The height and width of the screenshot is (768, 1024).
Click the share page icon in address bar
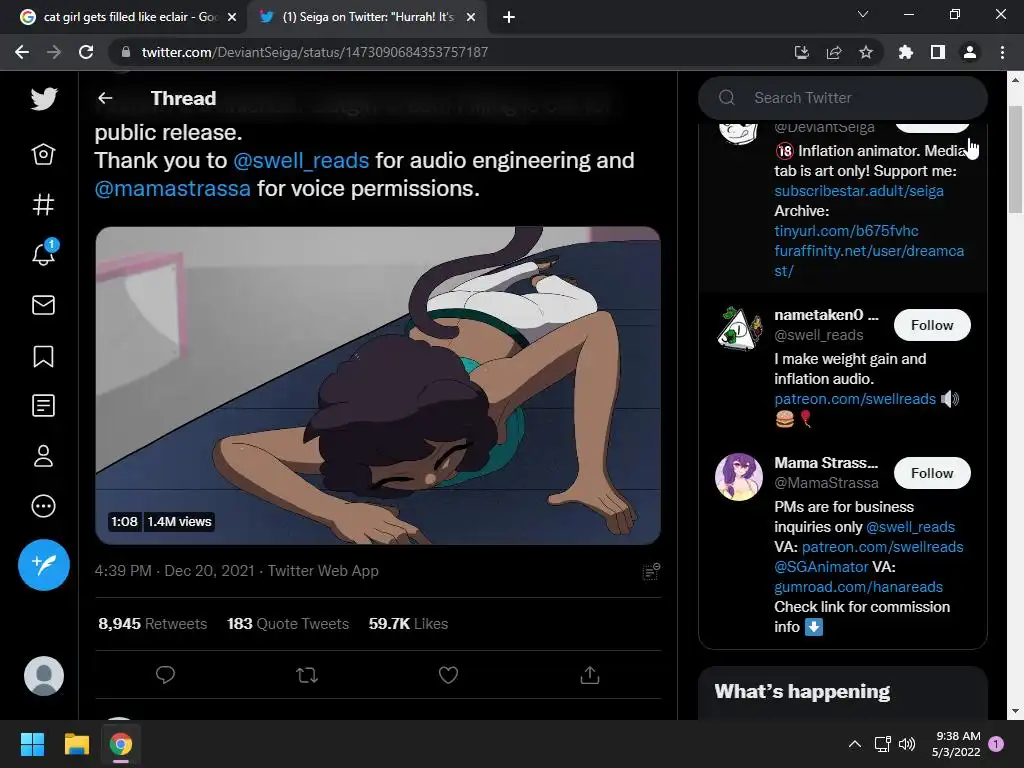[833, 52]
